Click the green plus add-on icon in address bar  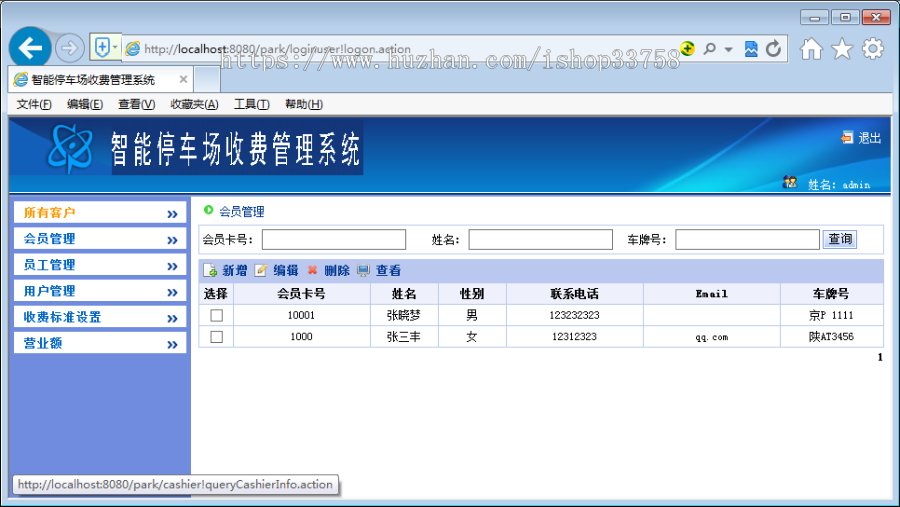pos(687,48)
